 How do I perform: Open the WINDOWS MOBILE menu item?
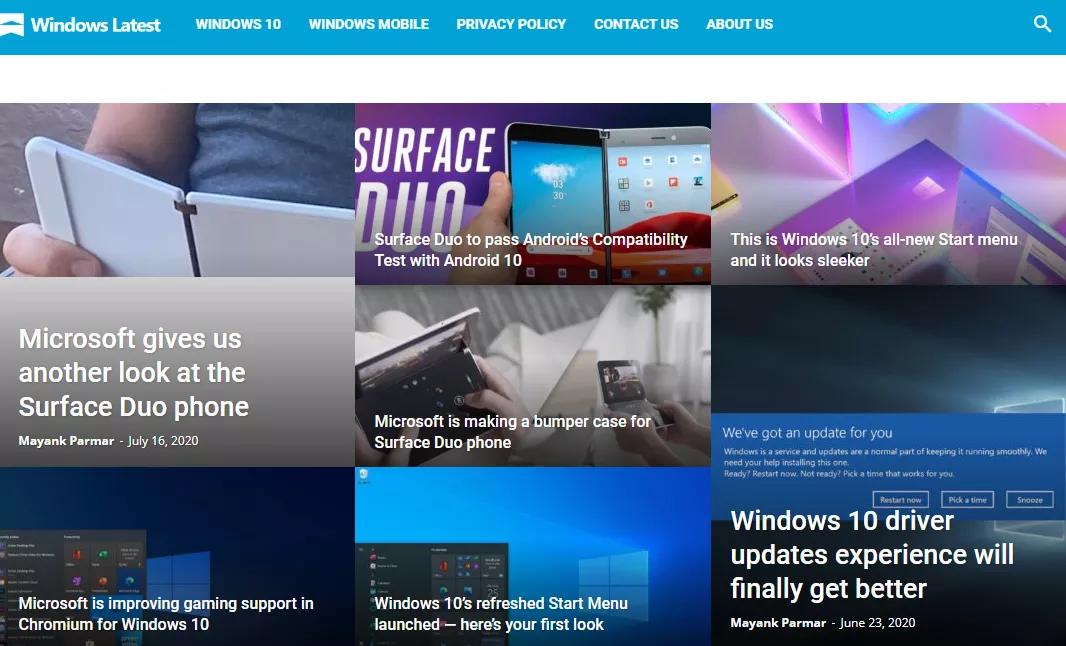tap(368, 24)
